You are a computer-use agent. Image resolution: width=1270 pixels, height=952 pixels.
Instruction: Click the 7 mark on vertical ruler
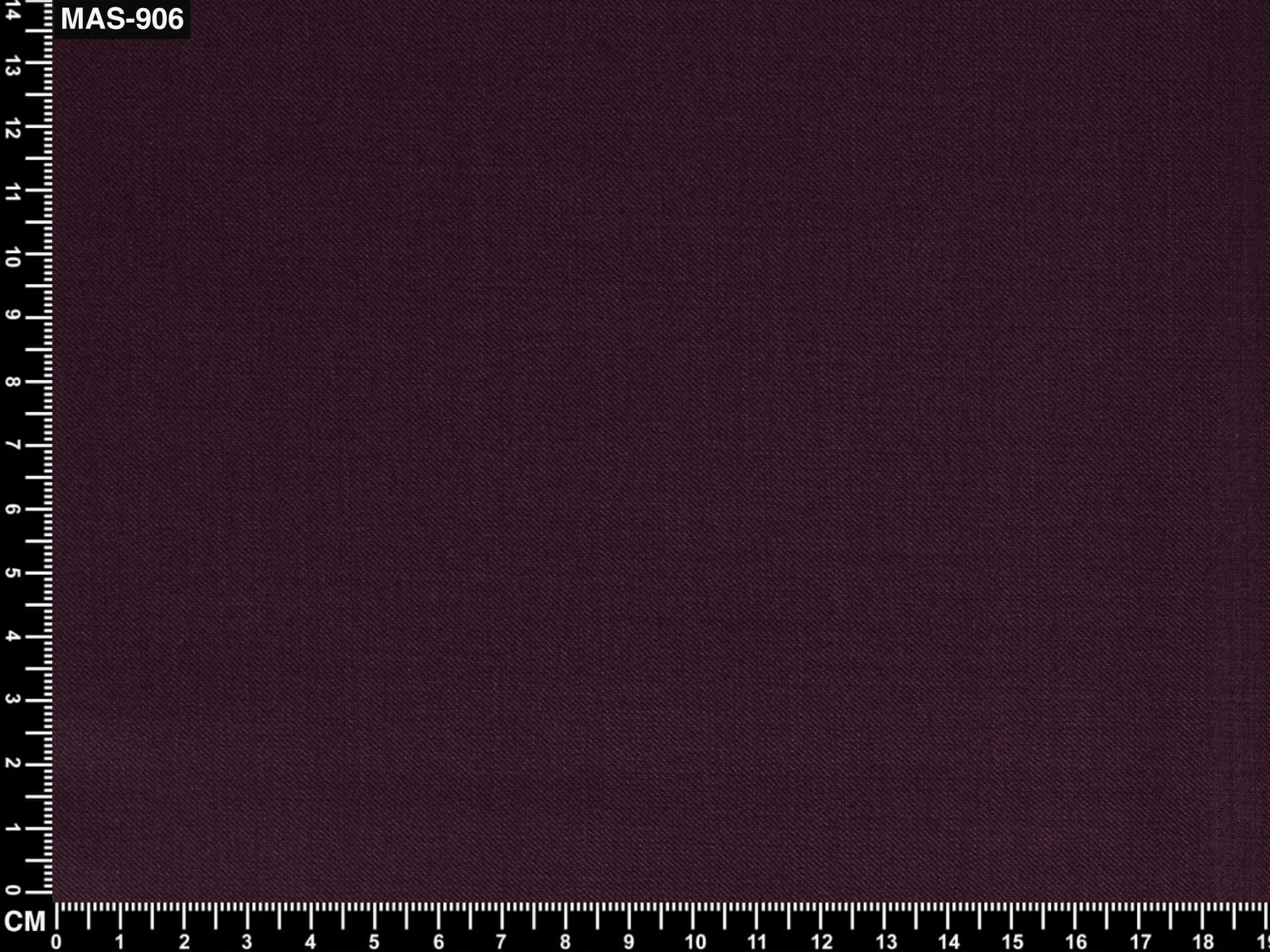pos(13,445)
